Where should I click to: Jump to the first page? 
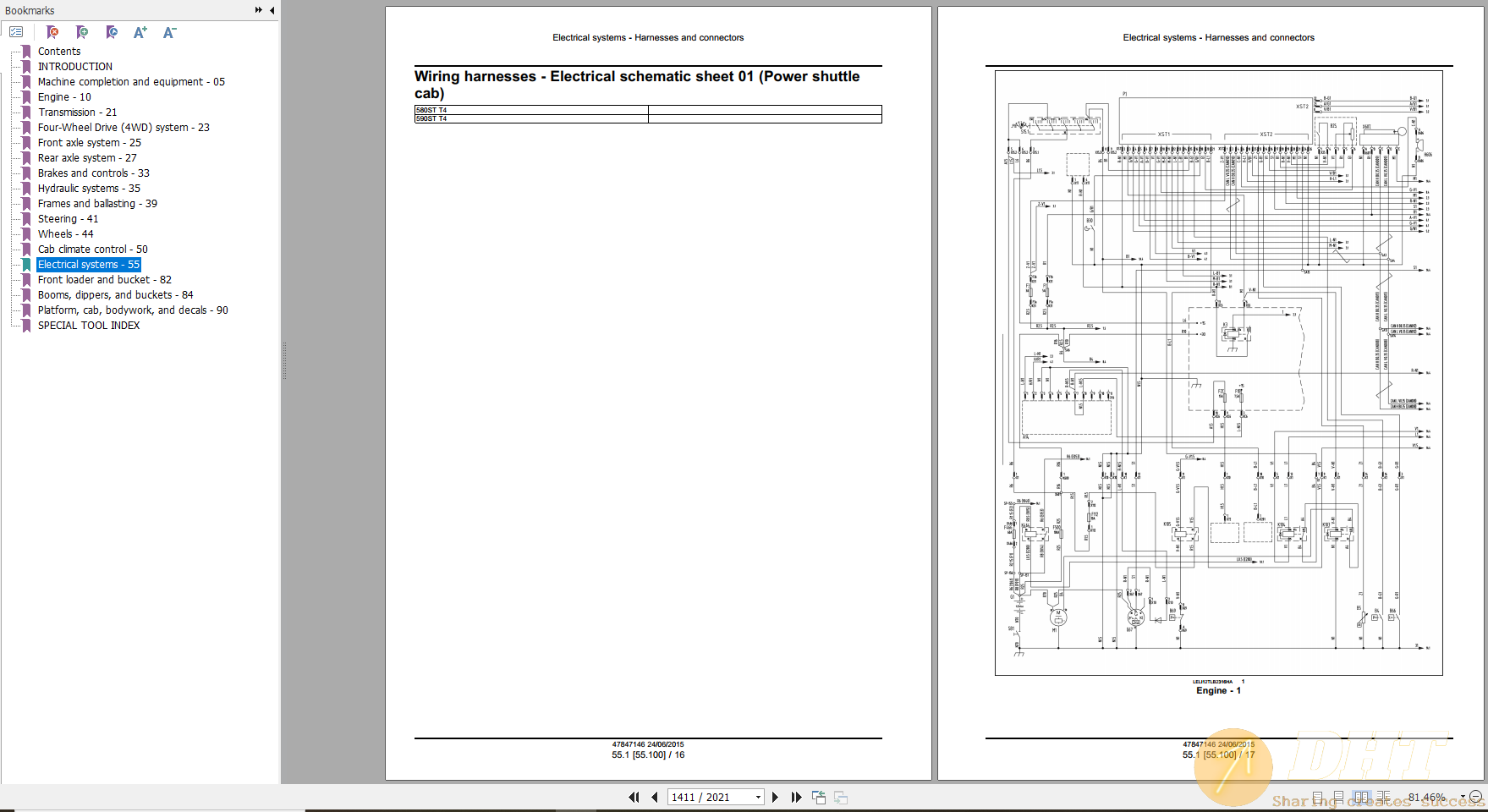click(x=634, y=797)
